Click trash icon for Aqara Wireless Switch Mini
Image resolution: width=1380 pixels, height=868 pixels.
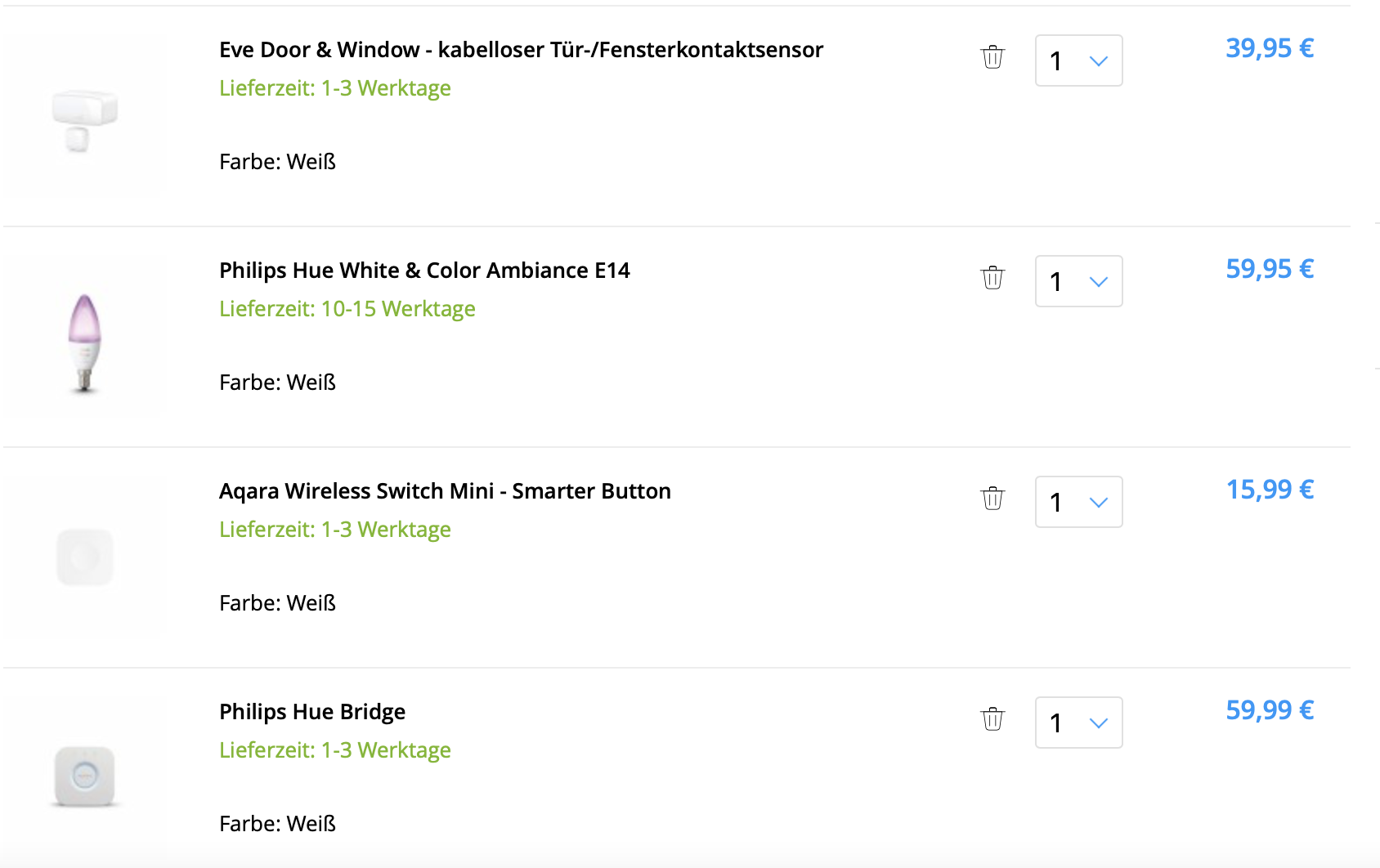click(992, 499)
